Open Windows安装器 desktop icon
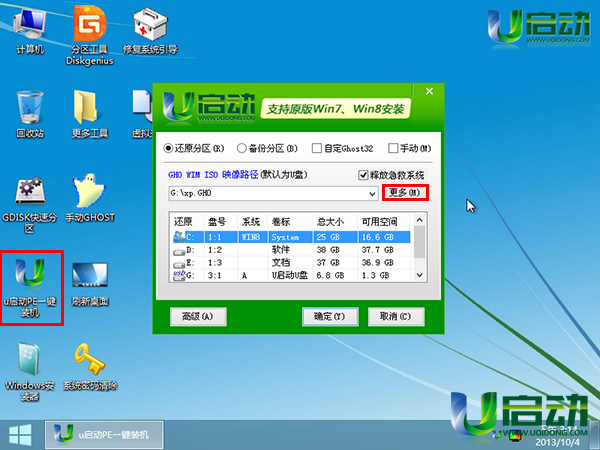 pyautogui.click(x=29, y=371)
